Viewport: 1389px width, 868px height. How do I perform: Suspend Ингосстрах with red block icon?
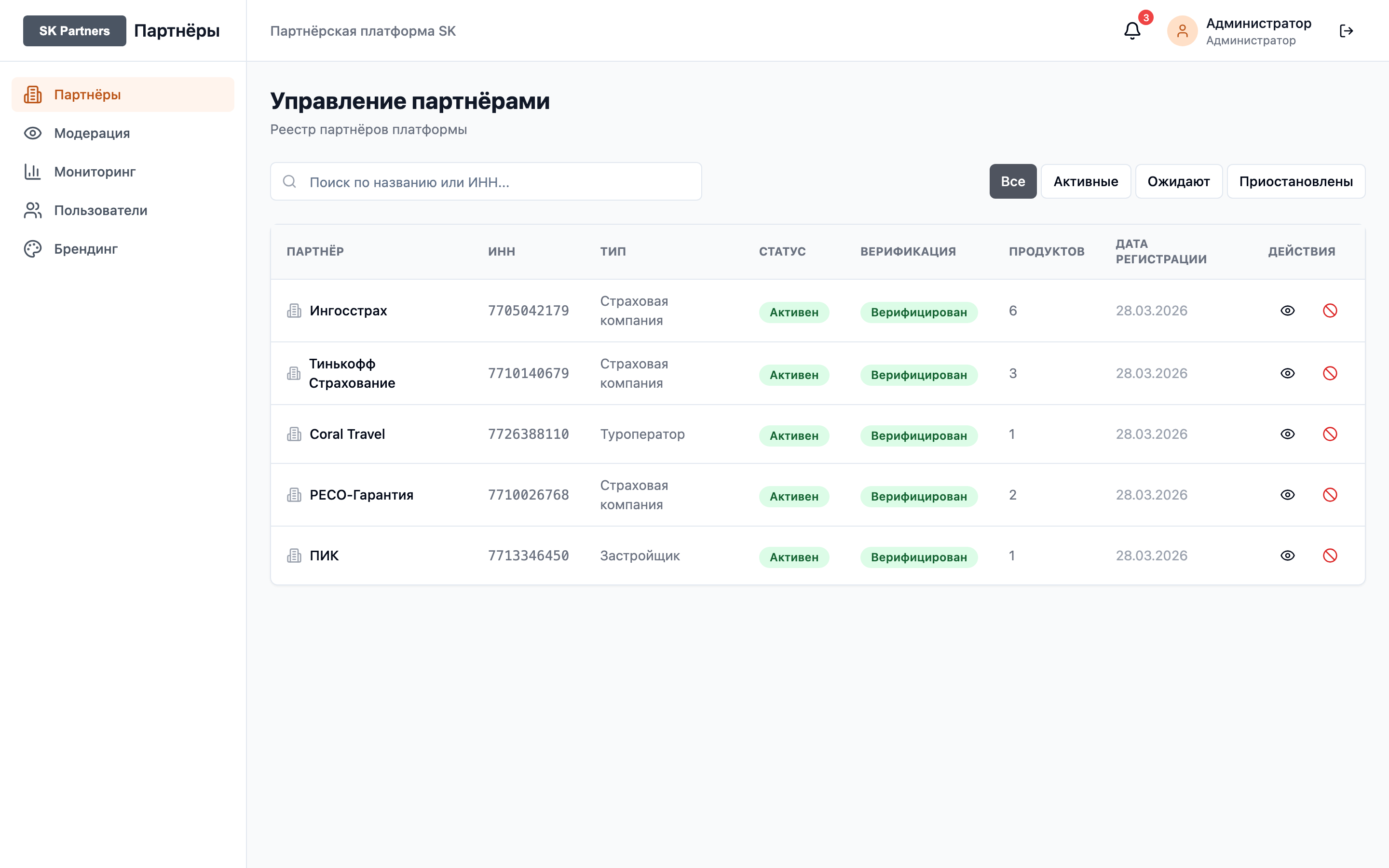(x=1330, y=311)
